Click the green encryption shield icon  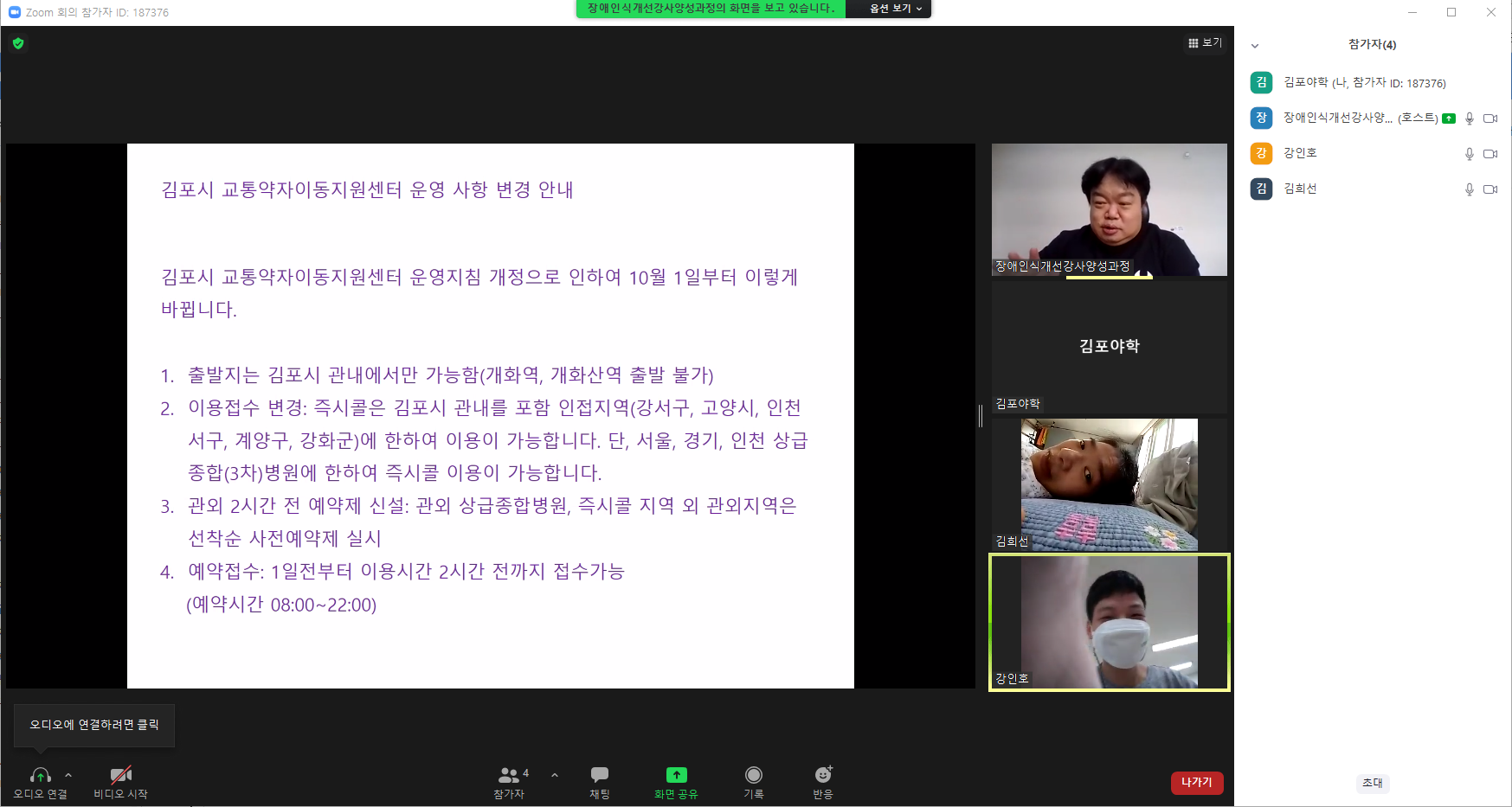click(18, 43)
